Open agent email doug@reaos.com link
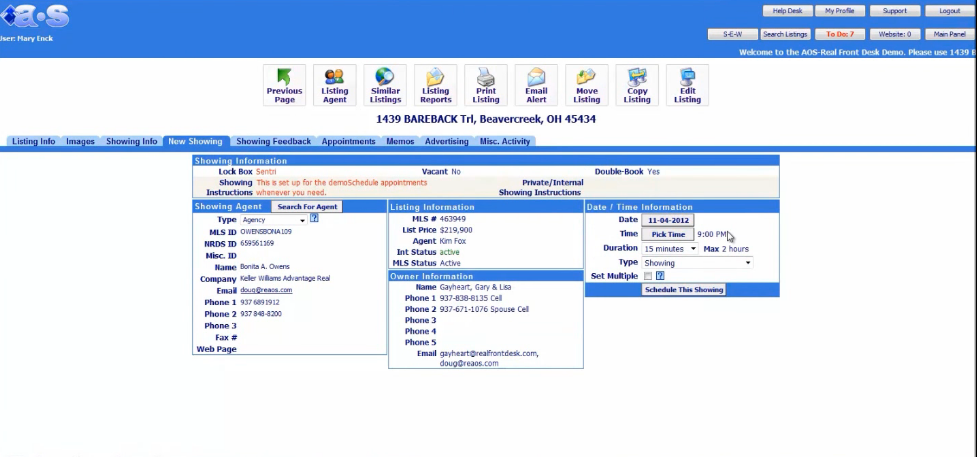This screenshot has width=977, height=457. tap(266, 291)
